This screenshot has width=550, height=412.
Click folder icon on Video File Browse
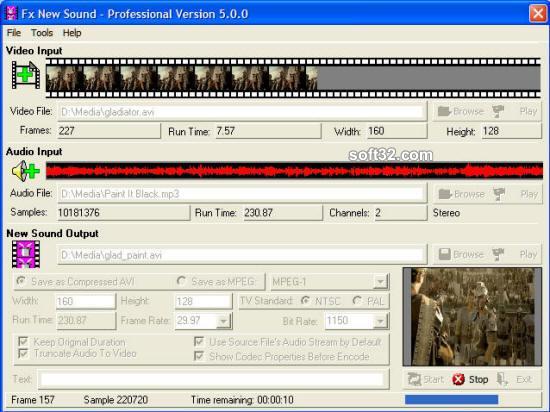tap(444, 111)
